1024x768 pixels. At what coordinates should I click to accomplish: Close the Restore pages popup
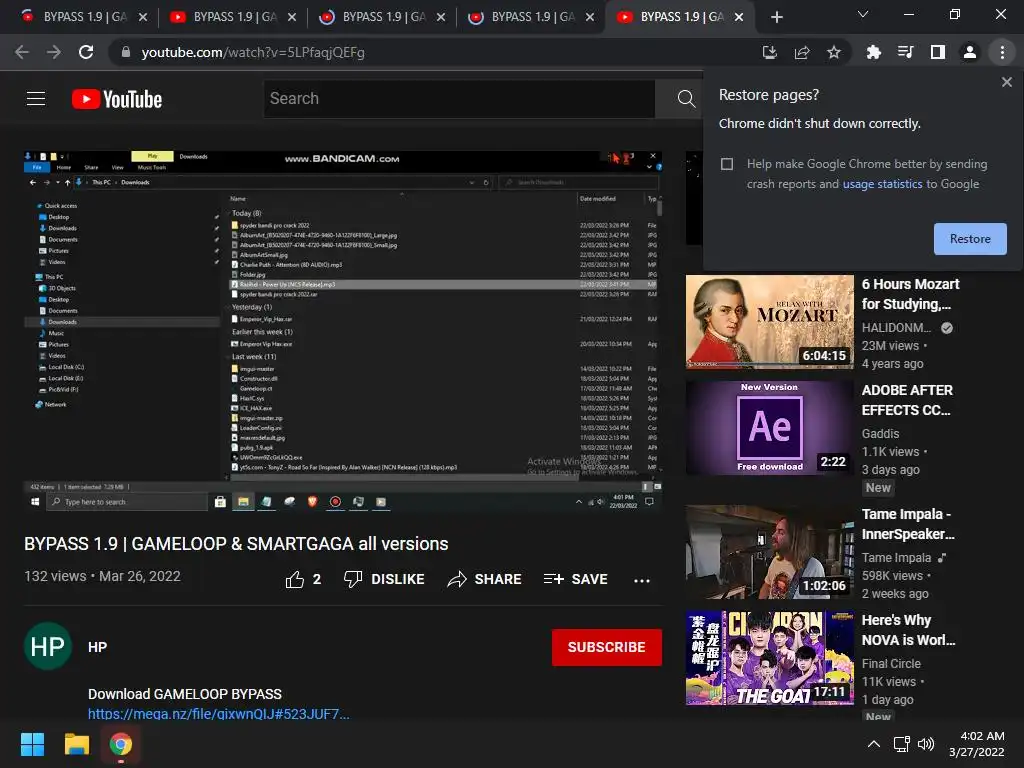[1006, 82]
